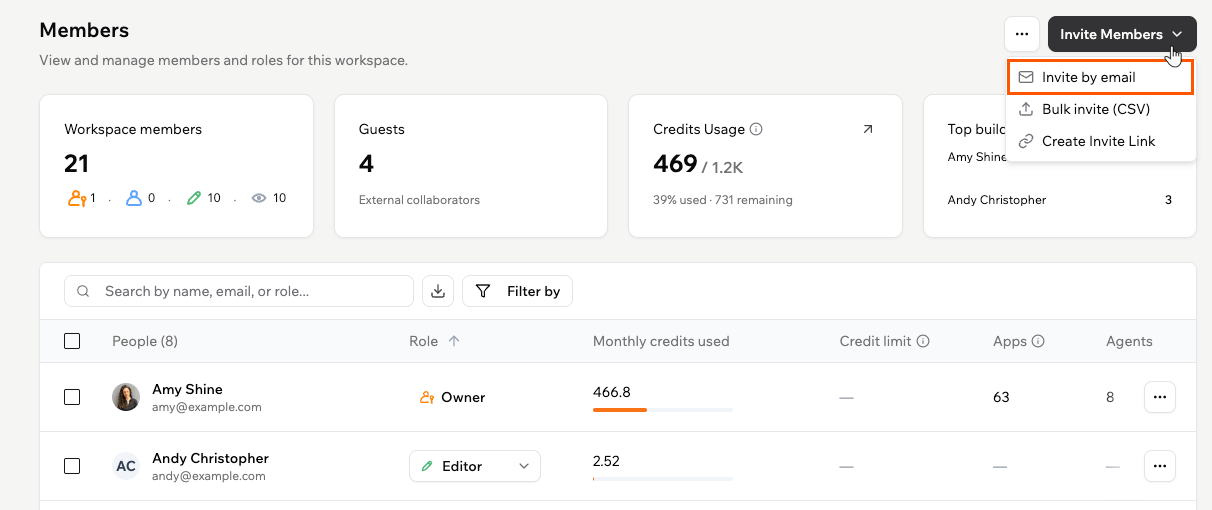Toggle the select-all checkbox in table header
The height and width of the screenshot is (510, 1212).
[72, 341]
